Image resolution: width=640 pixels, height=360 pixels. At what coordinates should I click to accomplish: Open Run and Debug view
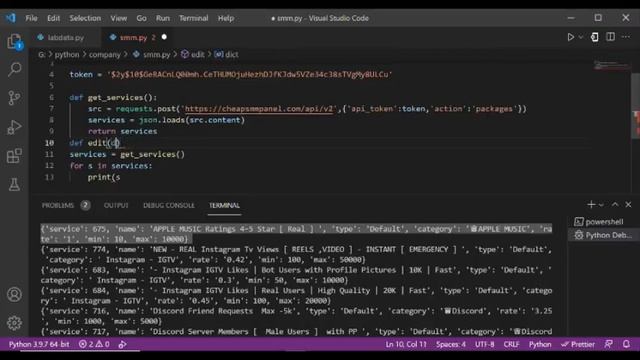[14, 127]
